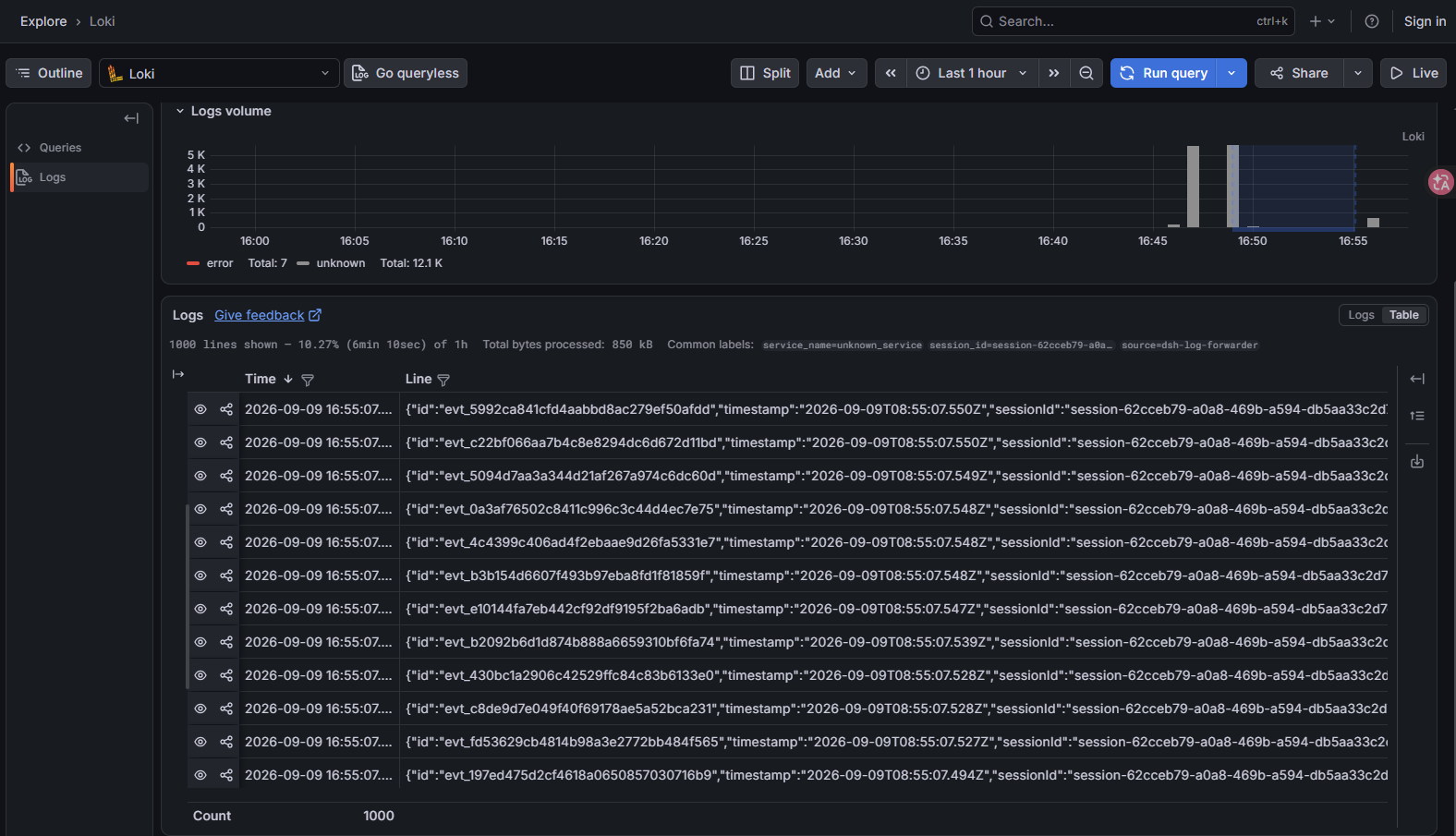
Task: View details of evt_5992ca841 log row
Action: (x=200, y=409)
